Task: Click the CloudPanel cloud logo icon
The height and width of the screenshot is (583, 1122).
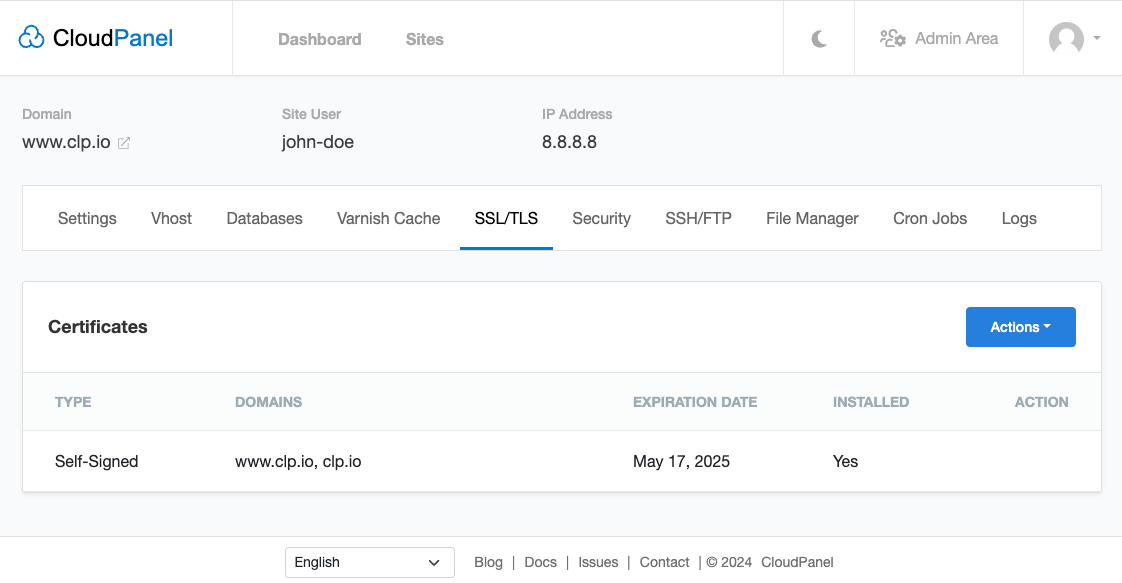Action: click(32, 38)
